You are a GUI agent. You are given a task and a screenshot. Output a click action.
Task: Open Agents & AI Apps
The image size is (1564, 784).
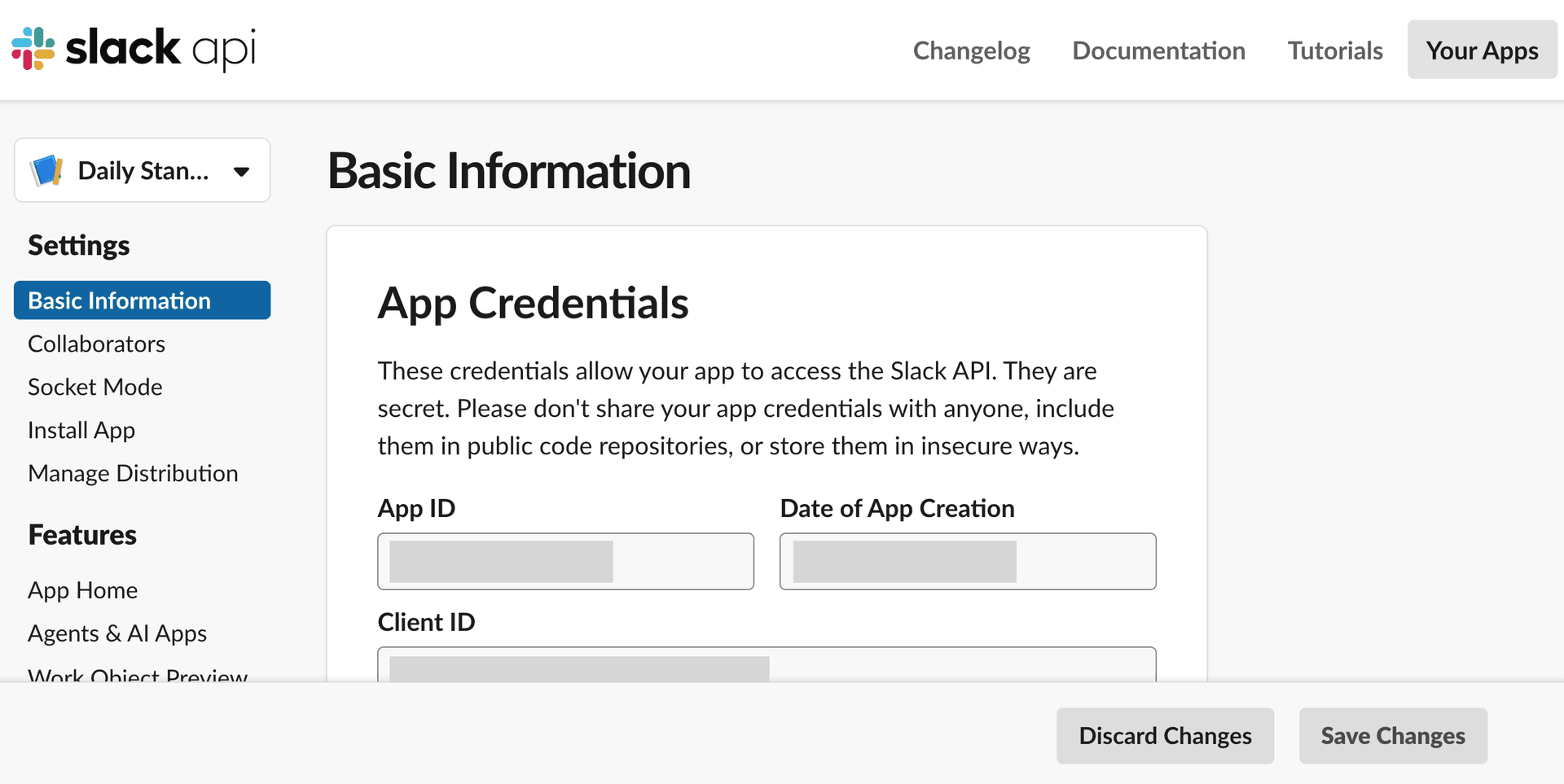(117, 633)
